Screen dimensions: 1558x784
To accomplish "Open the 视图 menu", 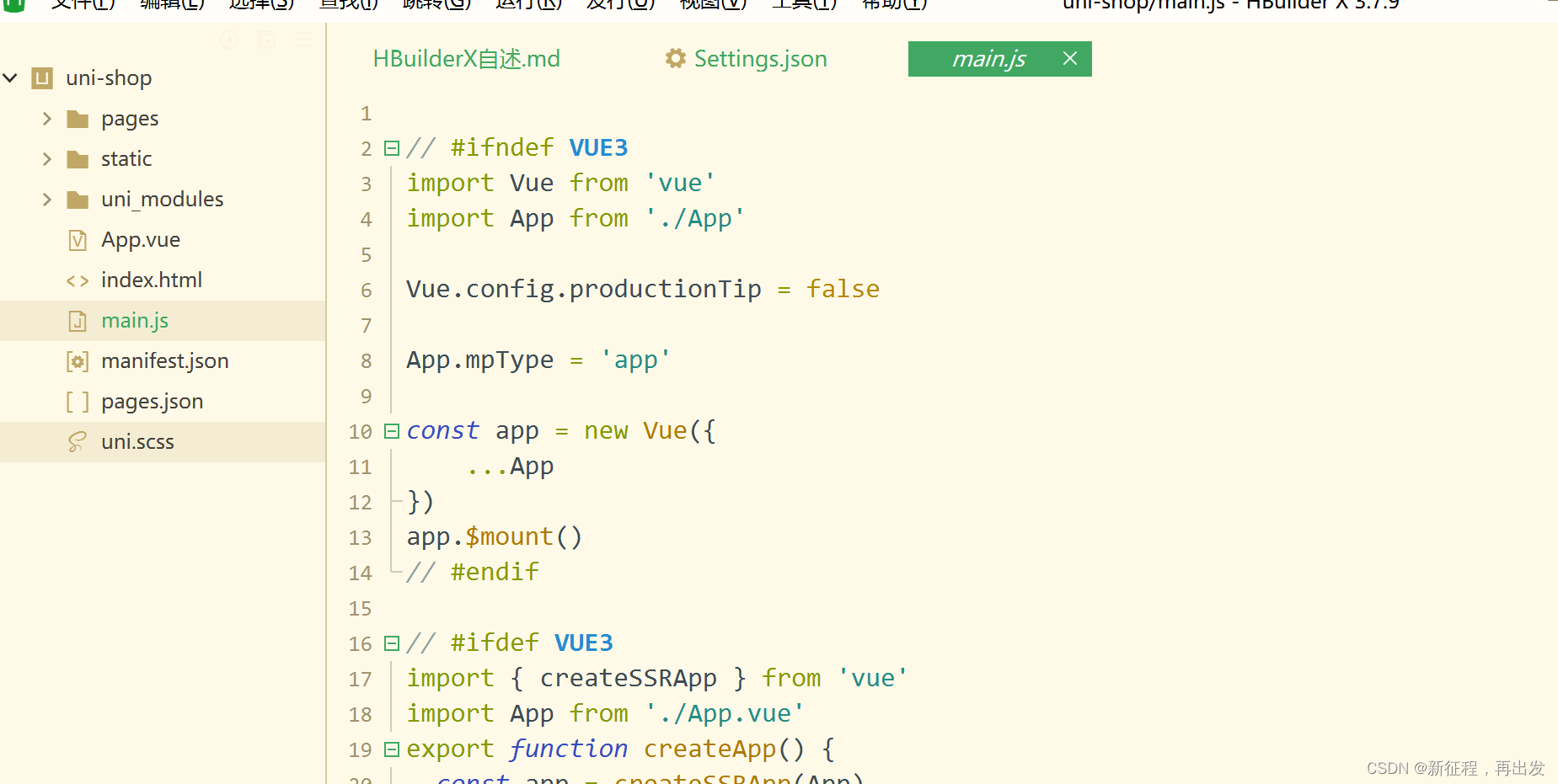I will click(x=713, y=4).
